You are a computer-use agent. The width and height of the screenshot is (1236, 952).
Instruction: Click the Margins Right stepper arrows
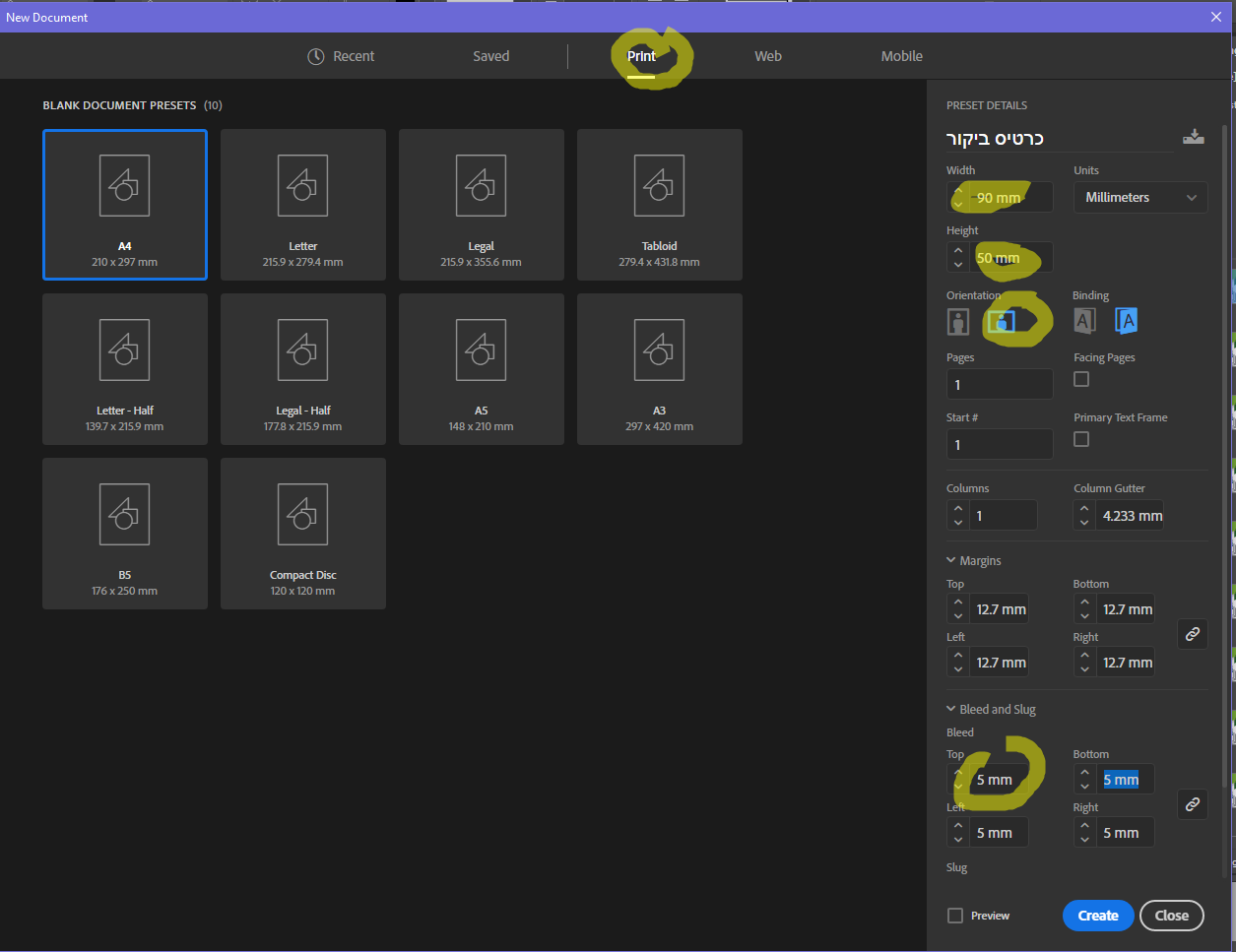click(1084, 663)
